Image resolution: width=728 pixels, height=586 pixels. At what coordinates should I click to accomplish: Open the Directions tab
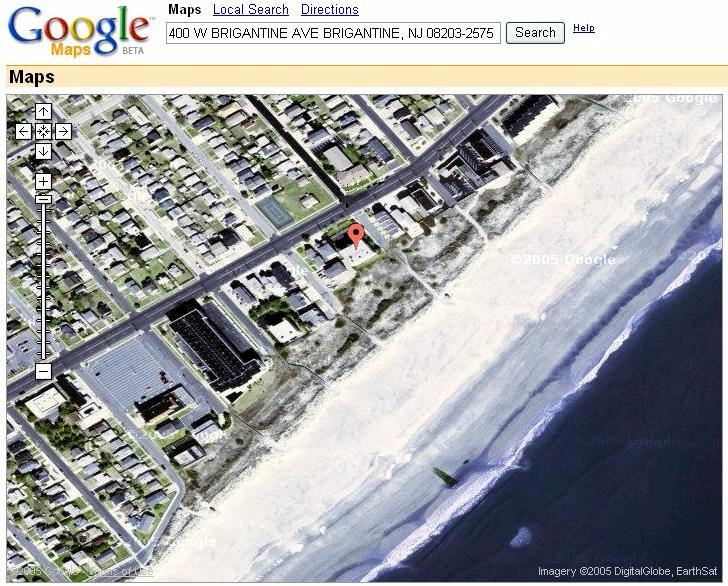[x=330, y=9]
